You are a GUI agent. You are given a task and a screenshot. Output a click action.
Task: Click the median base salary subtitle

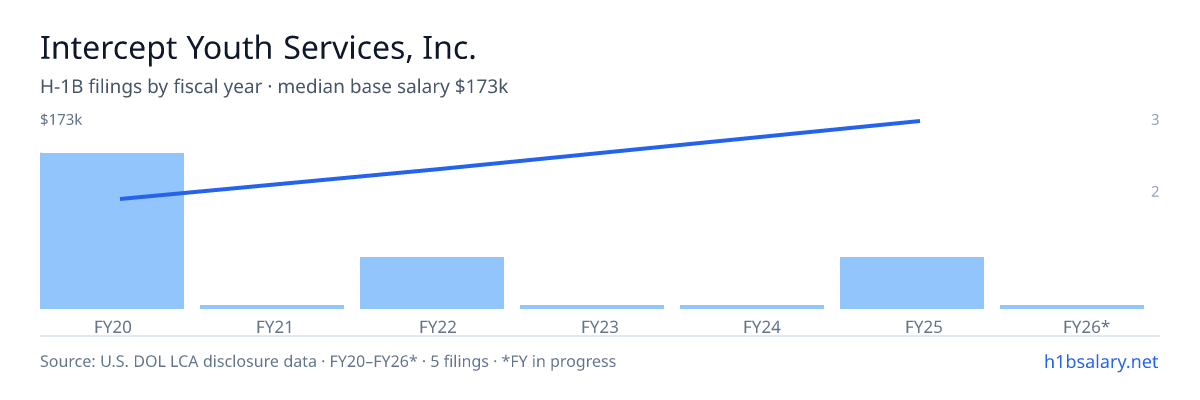(x=274, y=87)
